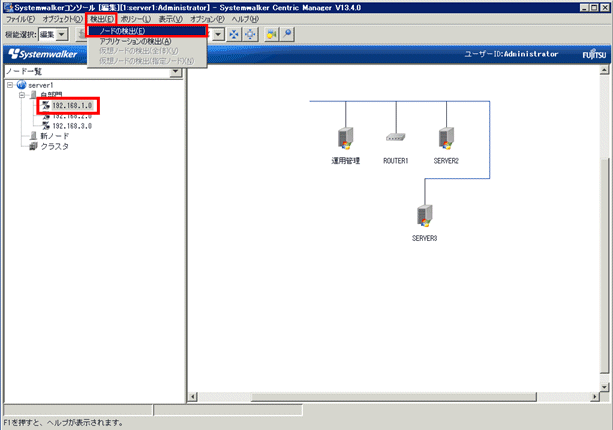The height and width of the screenshot is (430, 613).
Task: Select the 192.168.3.0 subnet node
Action: coord(72,126)
